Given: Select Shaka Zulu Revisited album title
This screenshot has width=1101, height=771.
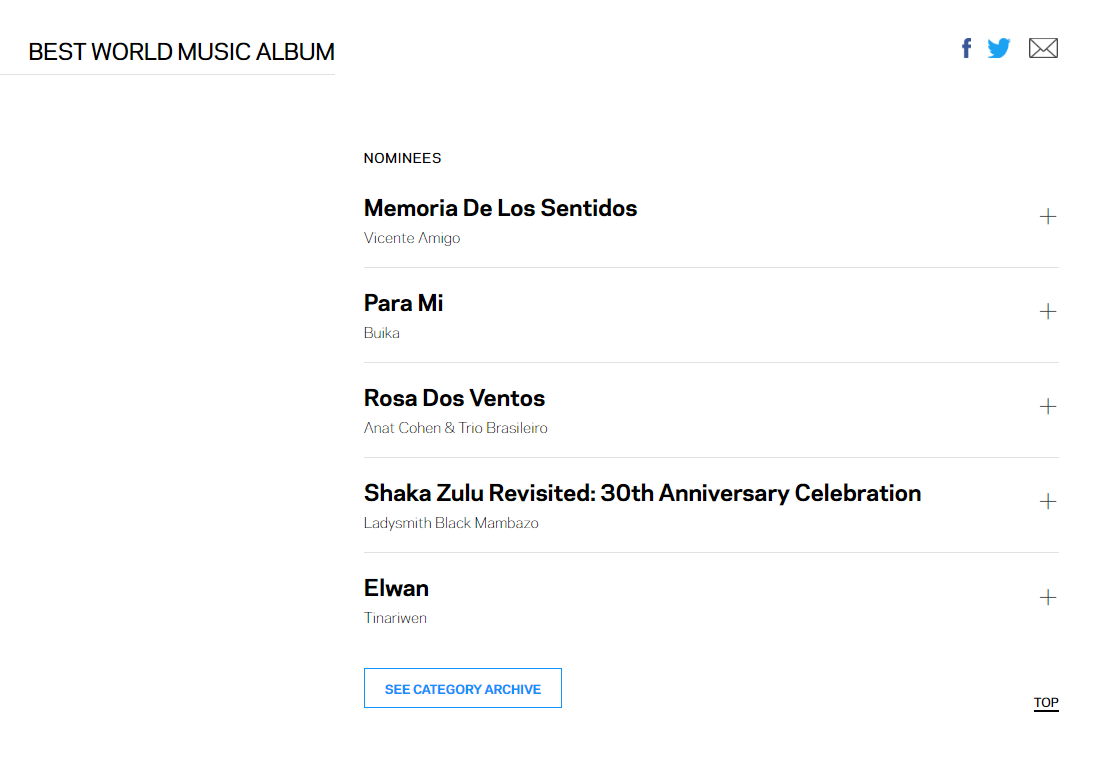Looking at the screenshot, I should coord(642,493).
